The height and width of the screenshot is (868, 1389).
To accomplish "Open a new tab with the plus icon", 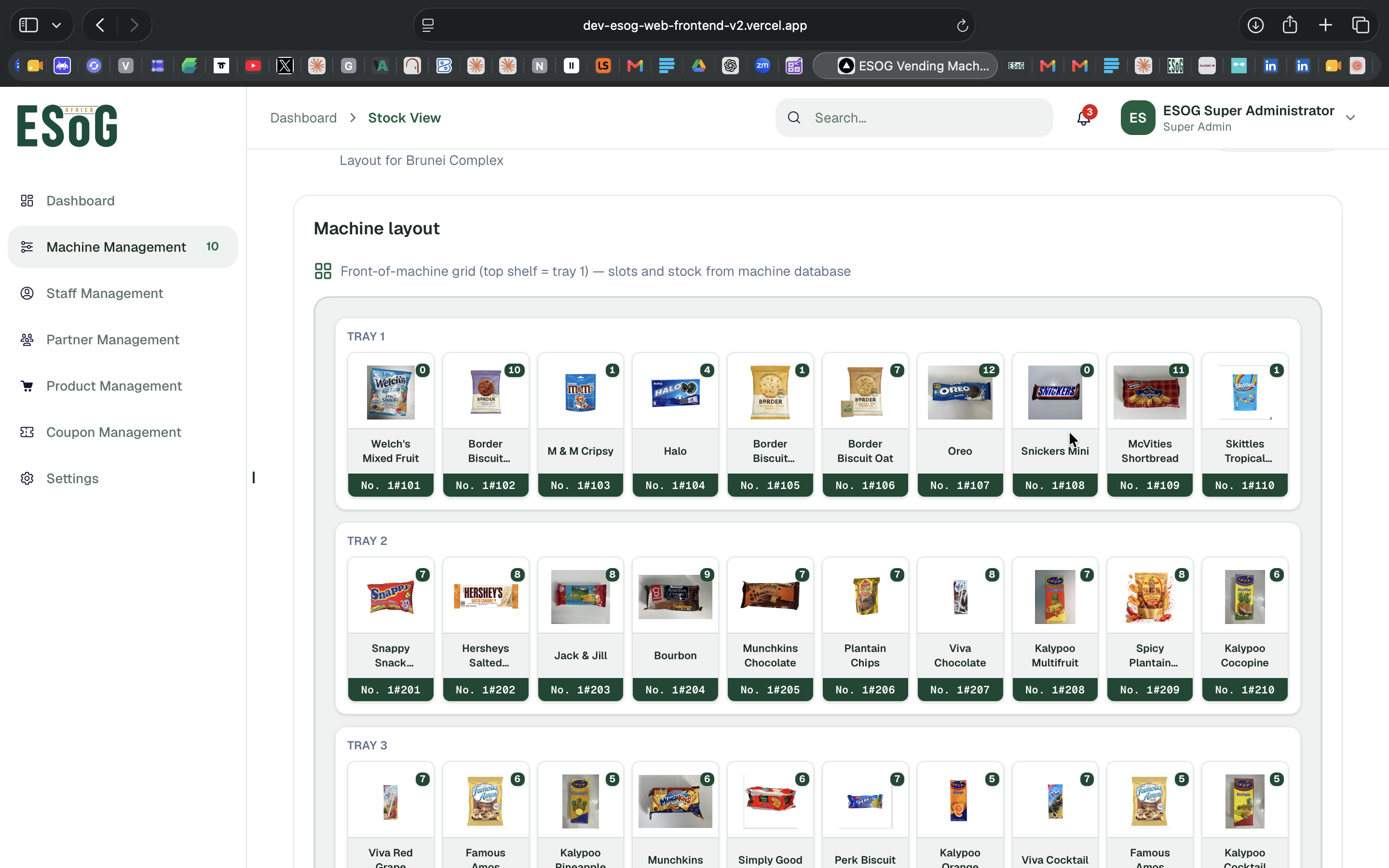I will 1325,25.
